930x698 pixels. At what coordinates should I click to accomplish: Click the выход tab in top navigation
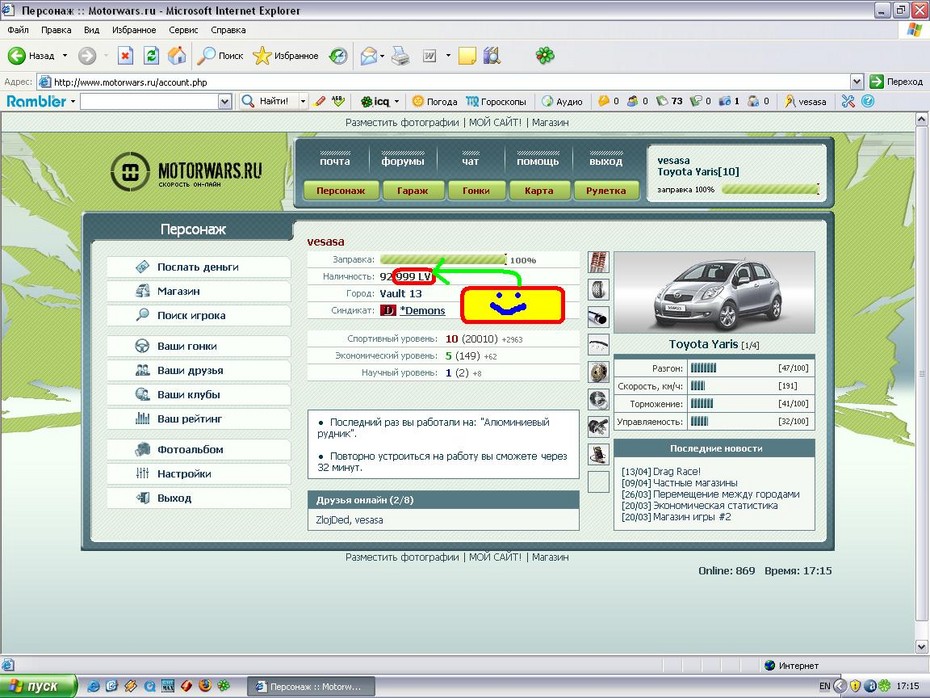(606, 160)
